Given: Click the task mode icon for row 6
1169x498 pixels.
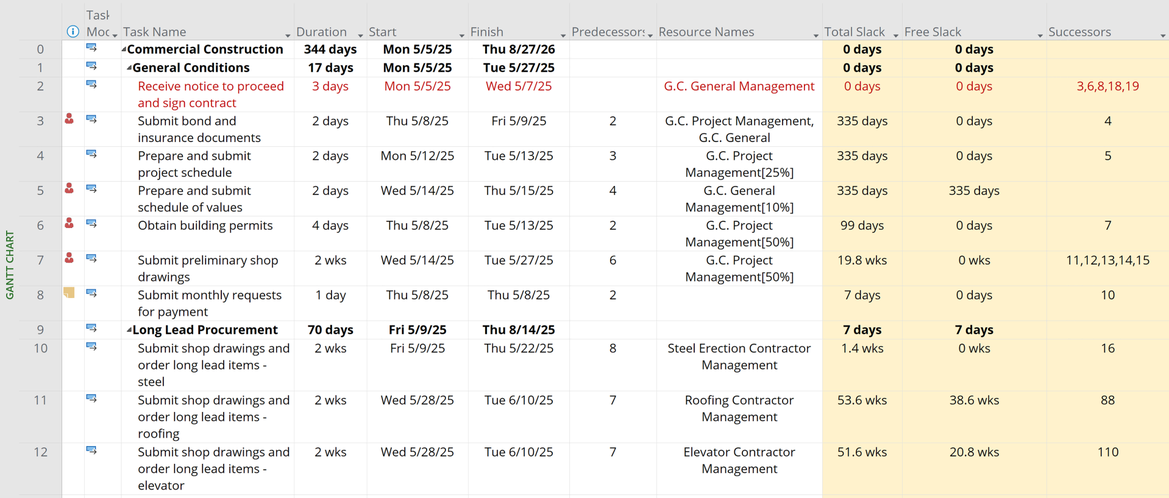Looking at the screenshot, I should (x=92, y=223).
